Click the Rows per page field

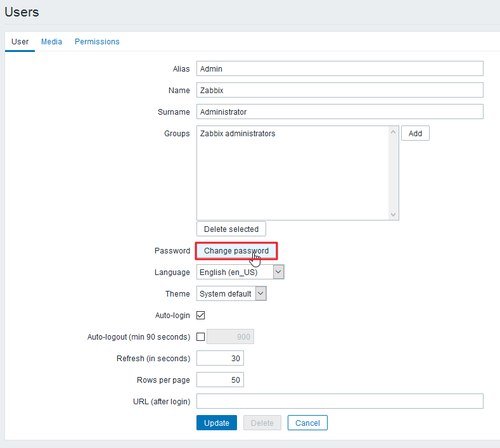pyautogui.click(x=220, y=380)
